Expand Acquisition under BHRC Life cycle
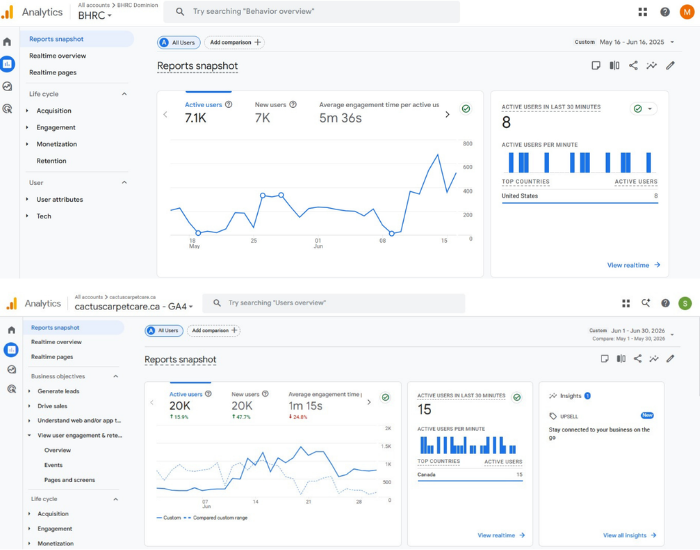 [54, 111]
